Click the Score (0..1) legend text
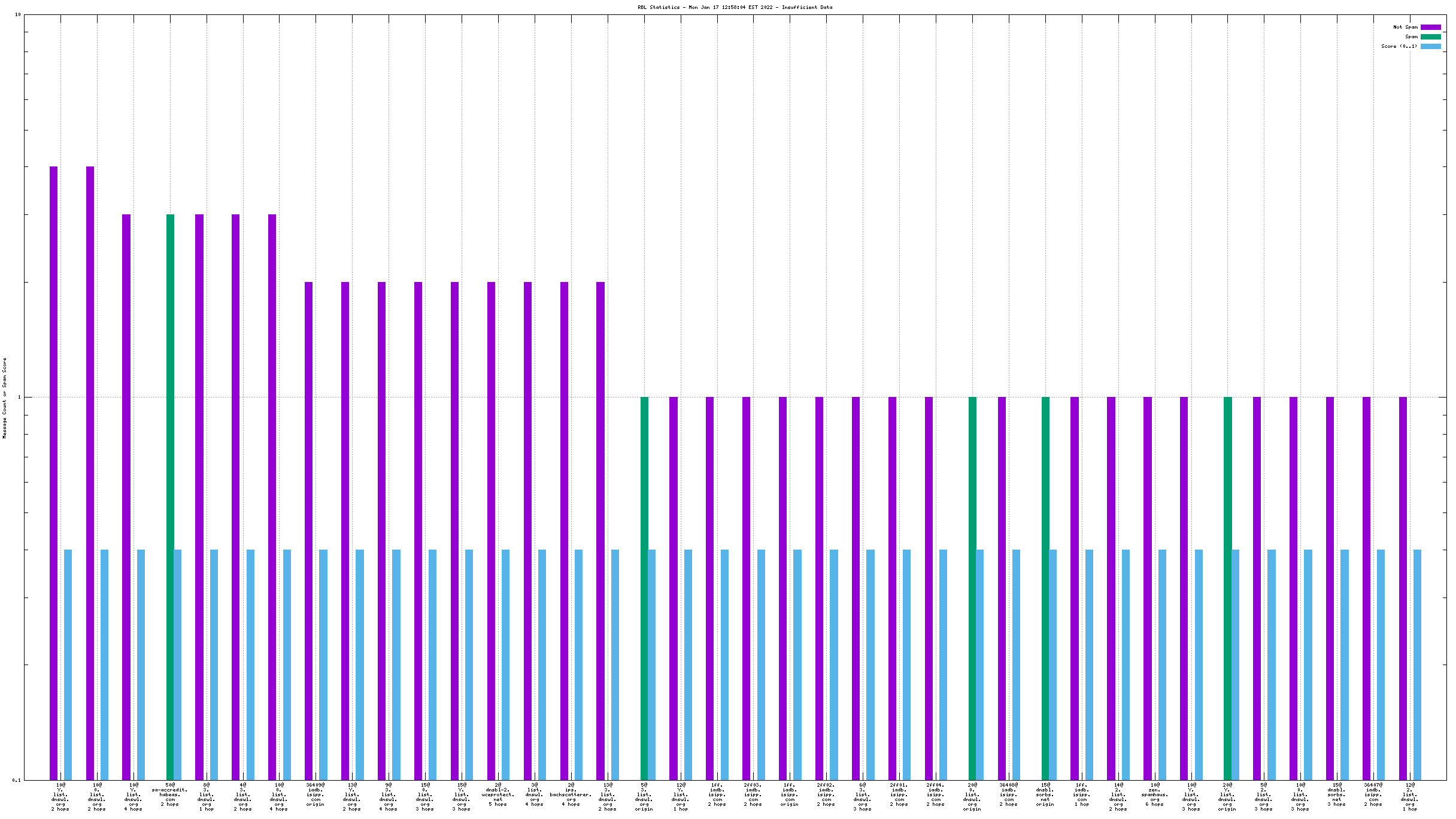1456x819 pixels. pos(1399,46)
